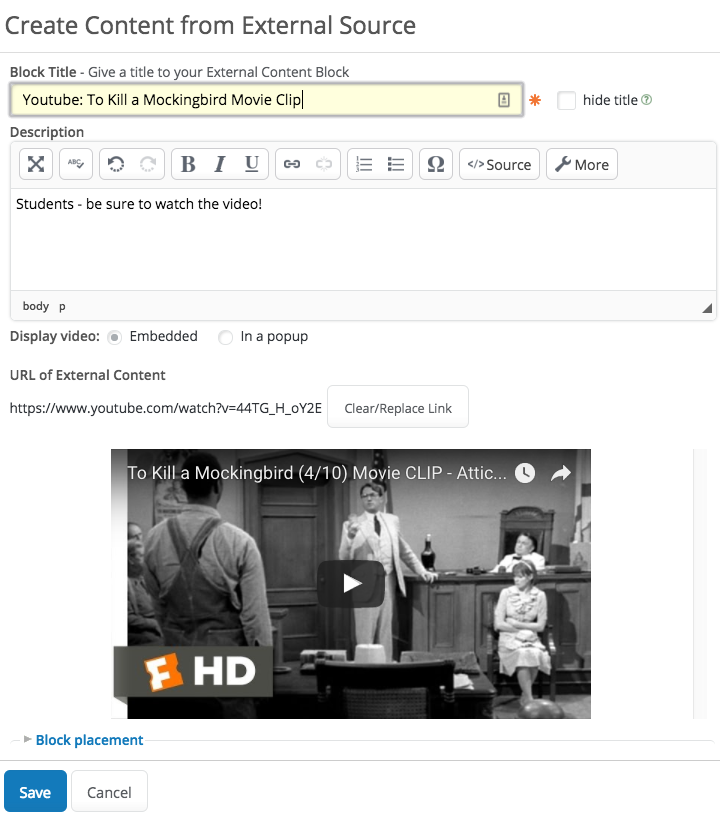
Task: Open the hide title help icon
Action: 646,99
